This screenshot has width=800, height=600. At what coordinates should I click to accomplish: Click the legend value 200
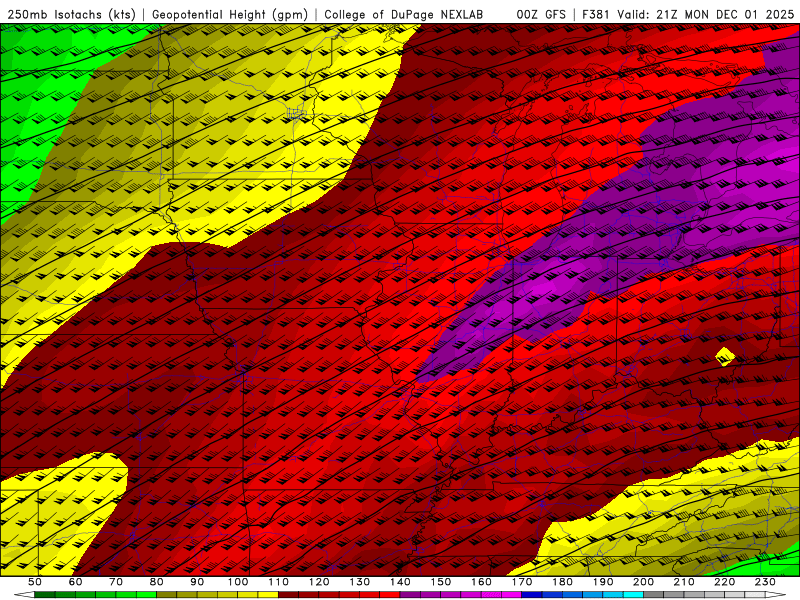click(643, 582)
